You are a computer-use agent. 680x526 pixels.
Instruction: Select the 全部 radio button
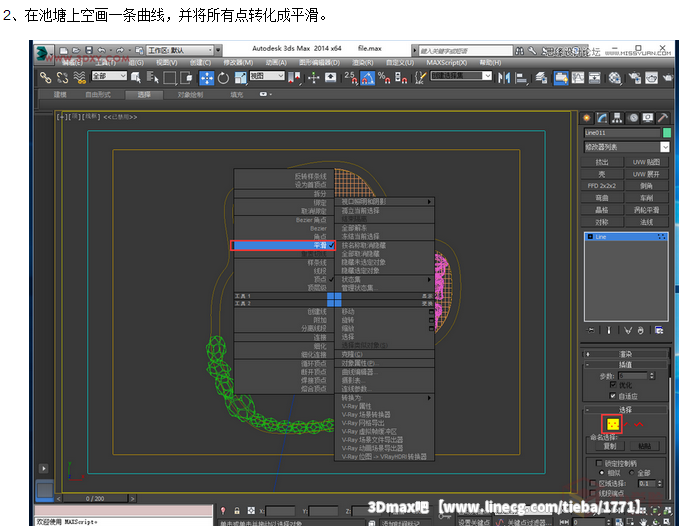point(632,473)
